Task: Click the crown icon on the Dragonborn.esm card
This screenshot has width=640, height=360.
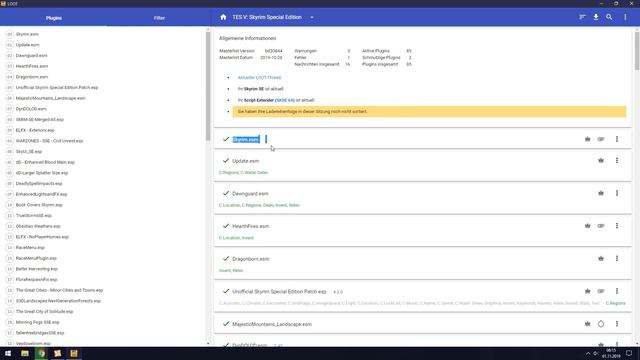Action: (601, 258)
